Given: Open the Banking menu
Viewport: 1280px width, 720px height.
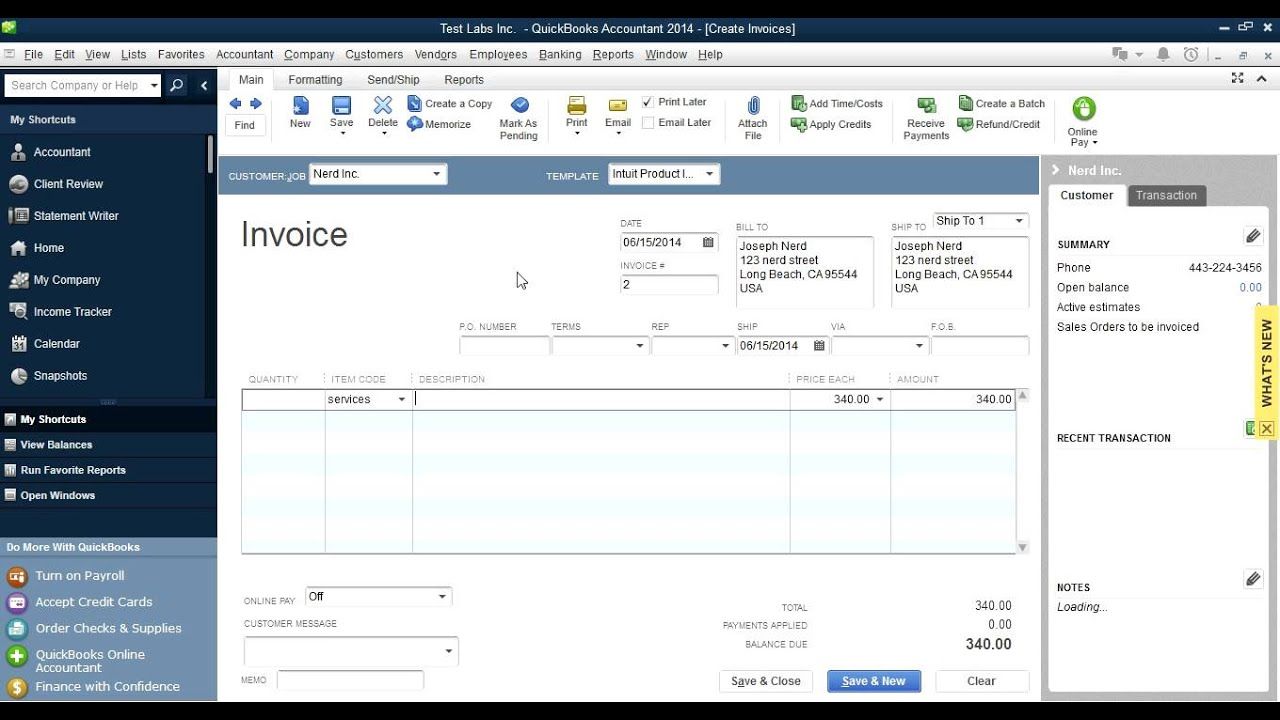Looking at the screenshot, I should tap(560, 55).
